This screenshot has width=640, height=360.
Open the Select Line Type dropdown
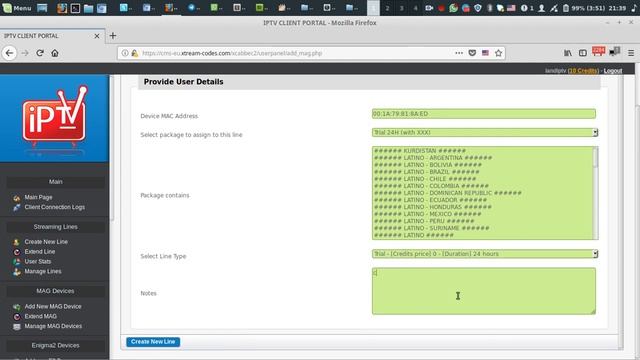tap(485, 253)
